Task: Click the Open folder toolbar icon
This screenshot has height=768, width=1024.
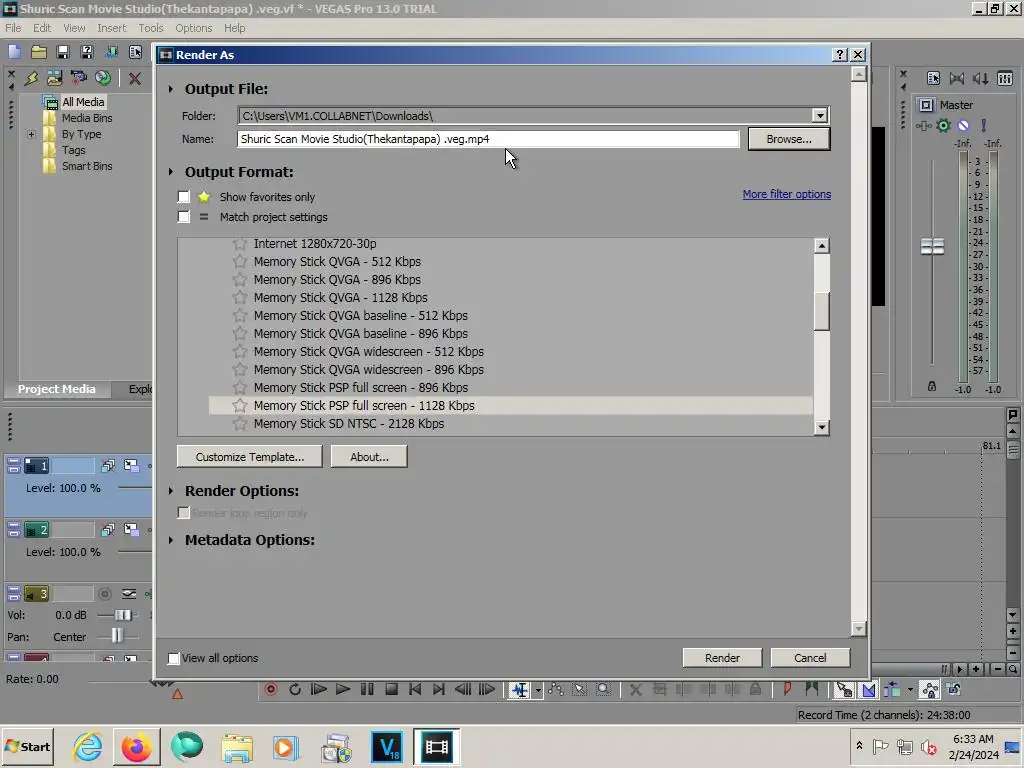Action: [39, 52]
